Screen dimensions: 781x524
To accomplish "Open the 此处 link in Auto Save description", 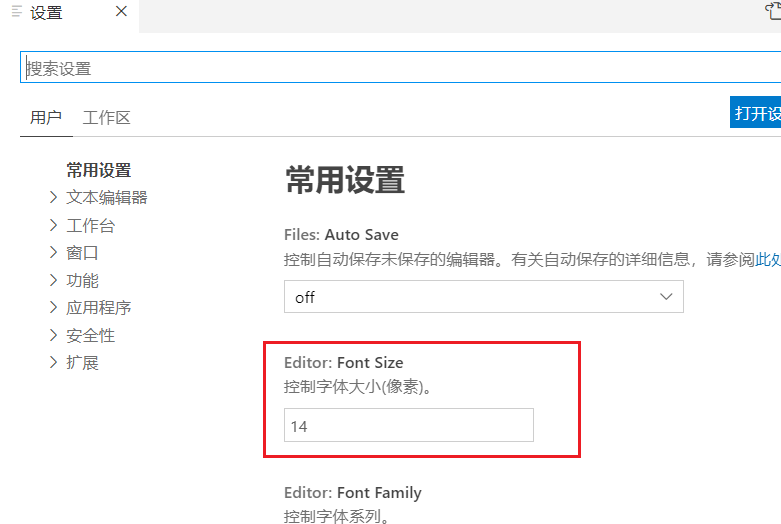I will [x=768, y=259].
